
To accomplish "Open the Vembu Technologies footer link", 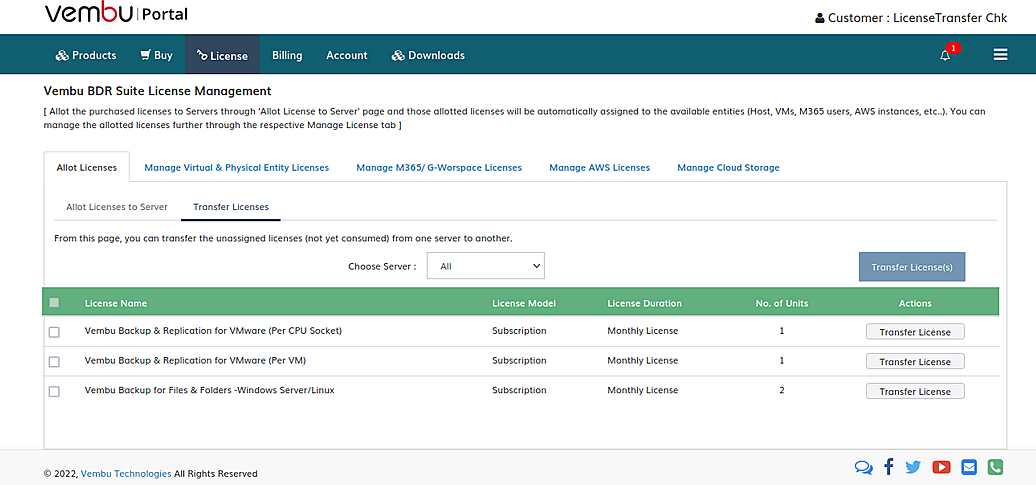I will [126, 474].
